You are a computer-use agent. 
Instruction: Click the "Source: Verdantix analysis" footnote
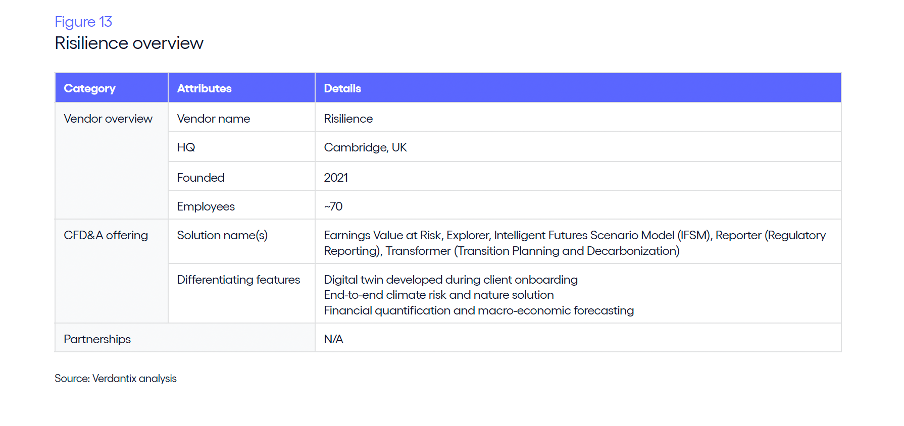coord(115,379)
